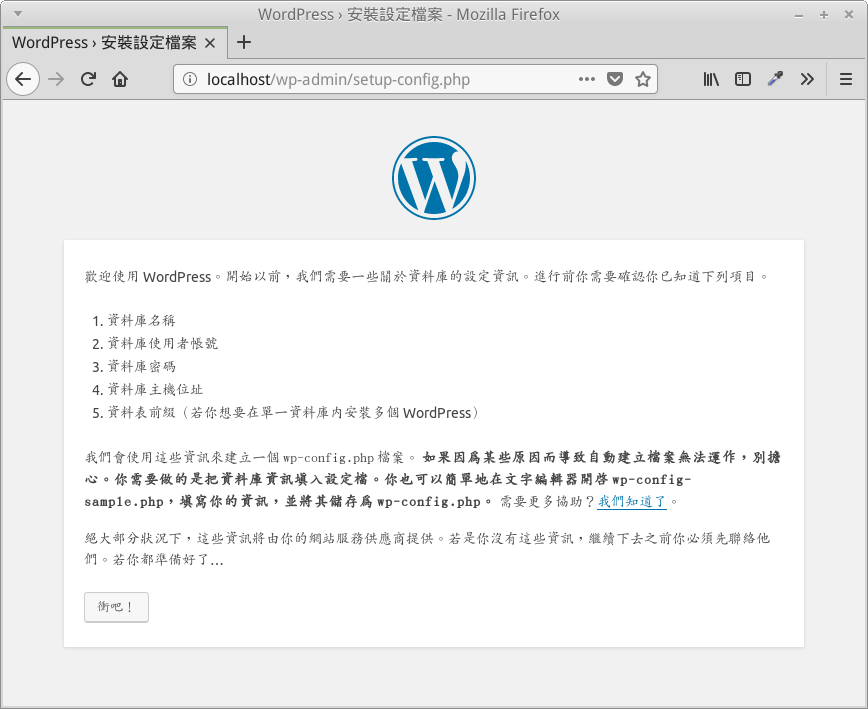868x709 pixels.
Task: Click list item 資料庫使用者帳號
Action: pos(162,344)
